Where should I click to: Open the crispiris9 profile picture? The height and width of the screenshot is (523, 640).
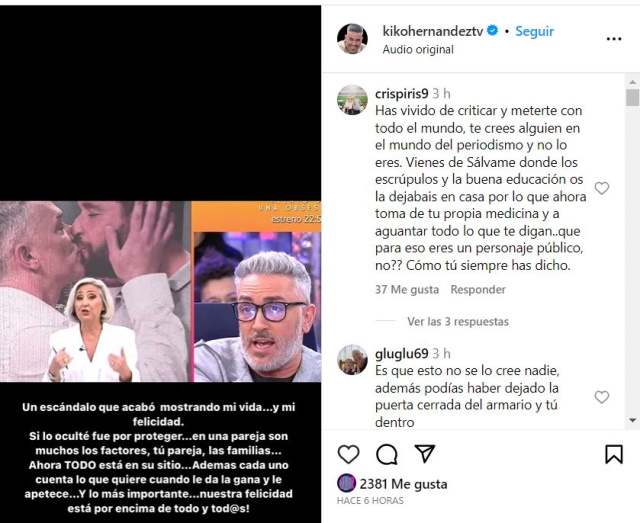[352, 100]
